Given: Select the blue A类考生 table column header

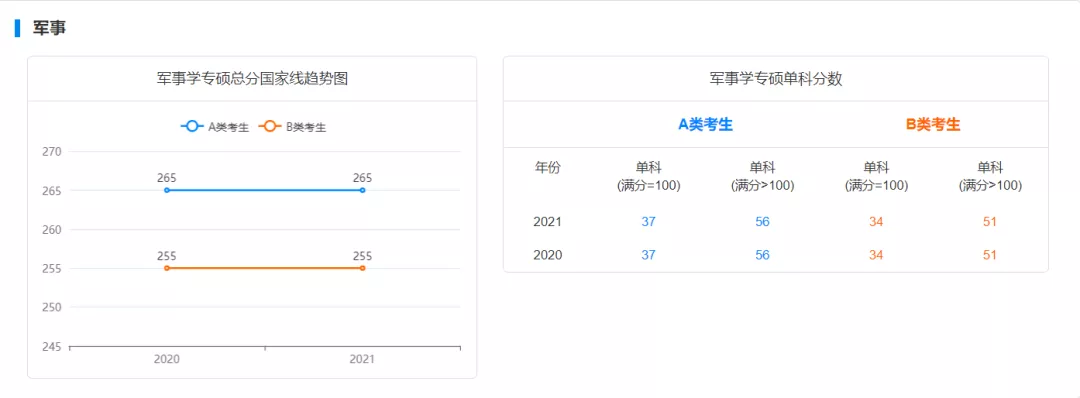Looking at the screenshot, I should [705, 125].
